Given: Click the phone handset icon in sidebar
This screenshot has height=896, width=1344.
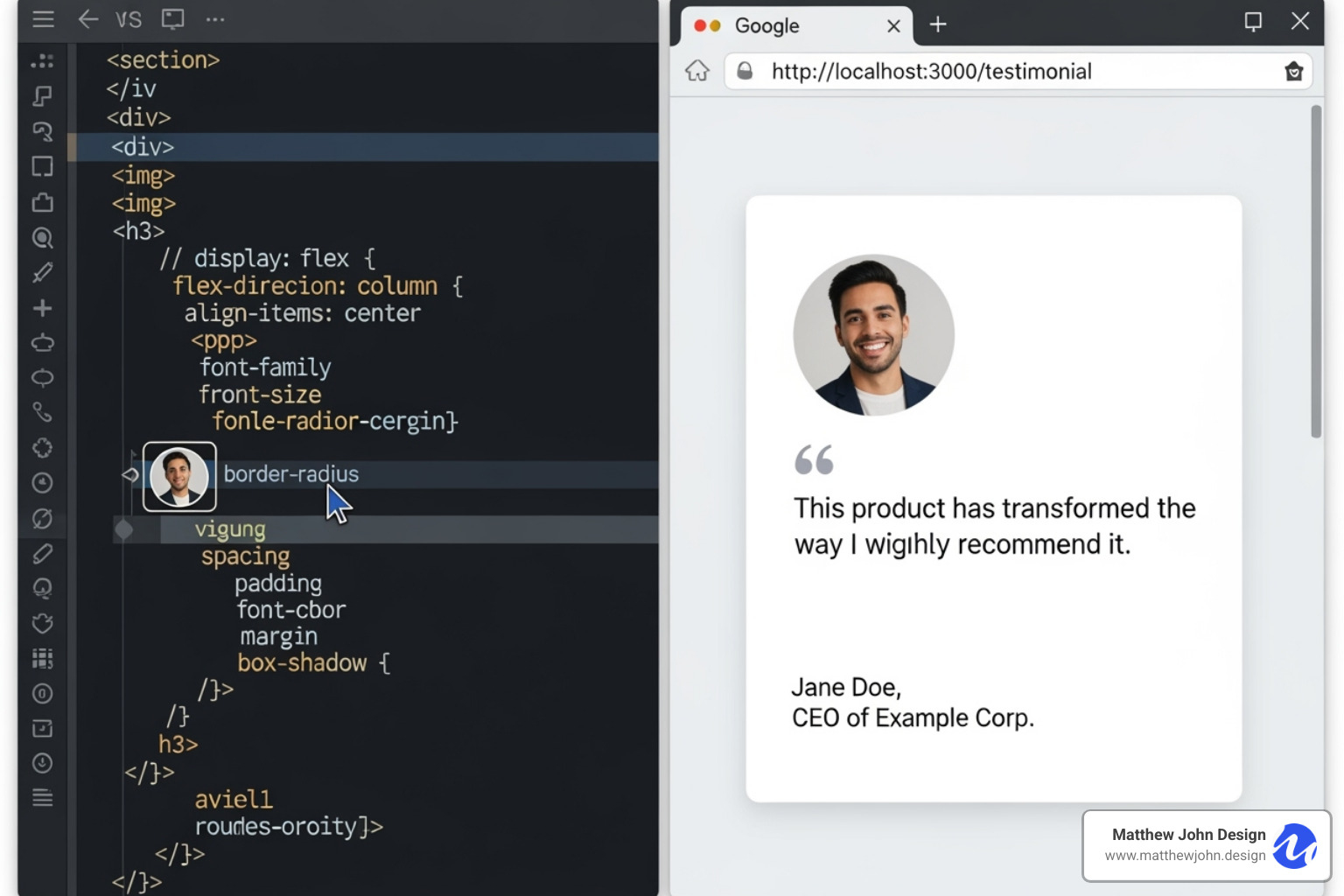Looking at the screenshot, I should click(42, 412).
